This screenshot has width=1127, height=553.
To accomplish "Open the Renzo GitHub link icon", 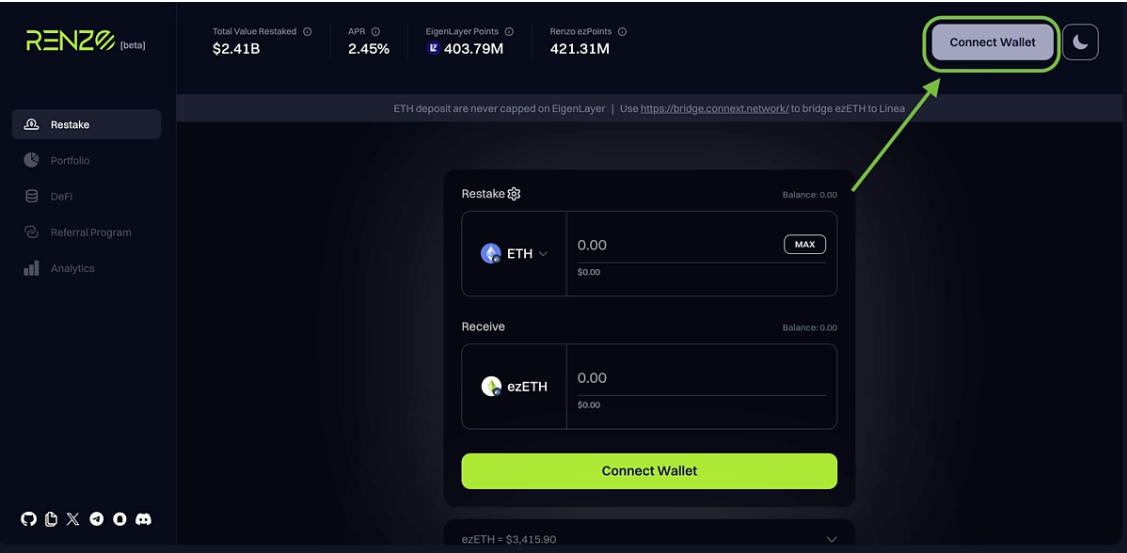I will click(x=29, y=519).
